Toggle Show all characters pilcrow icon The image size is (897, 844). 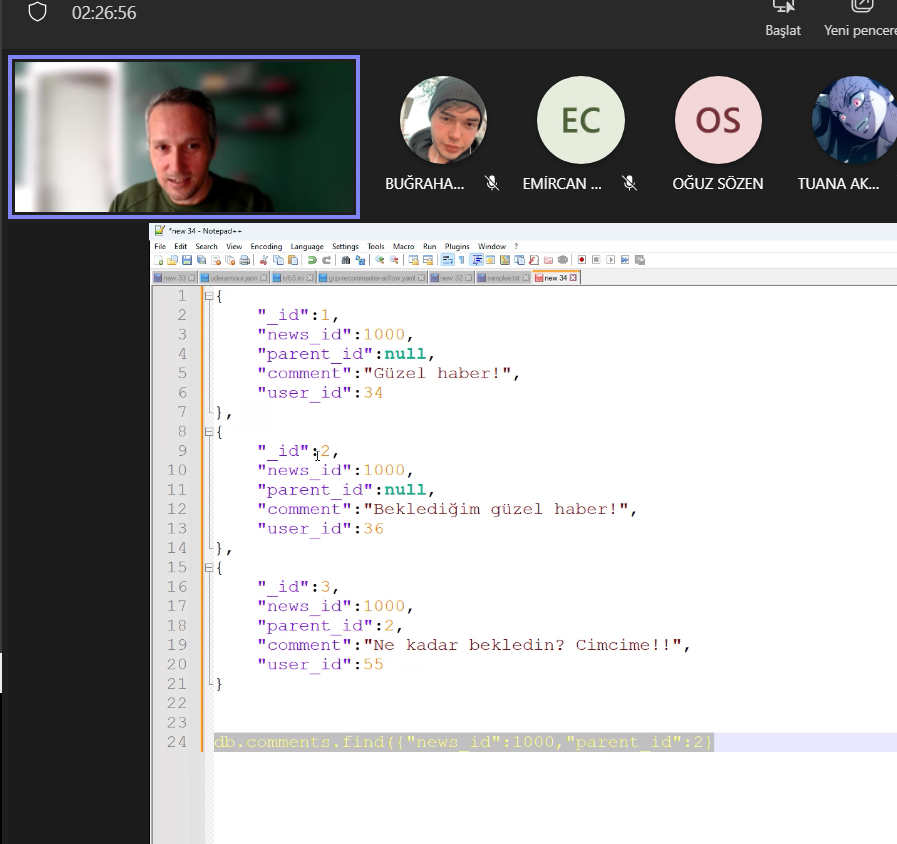click(462, 260)
